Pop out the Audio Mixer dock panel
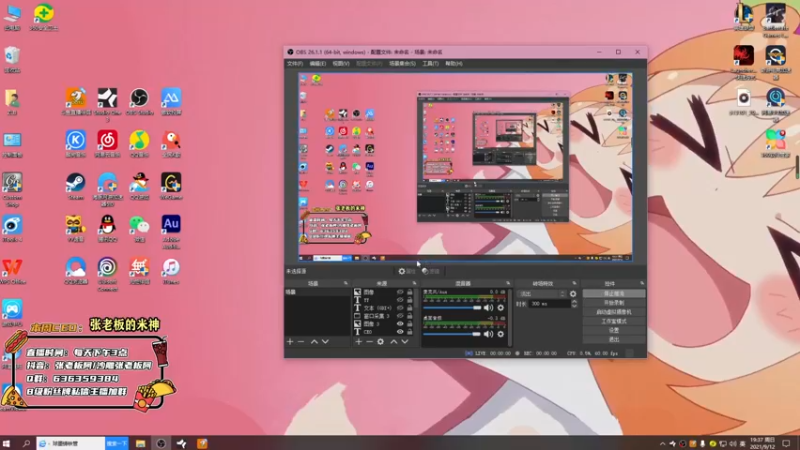The height and width of the screenshot is (450, 800). pos(508,283)
